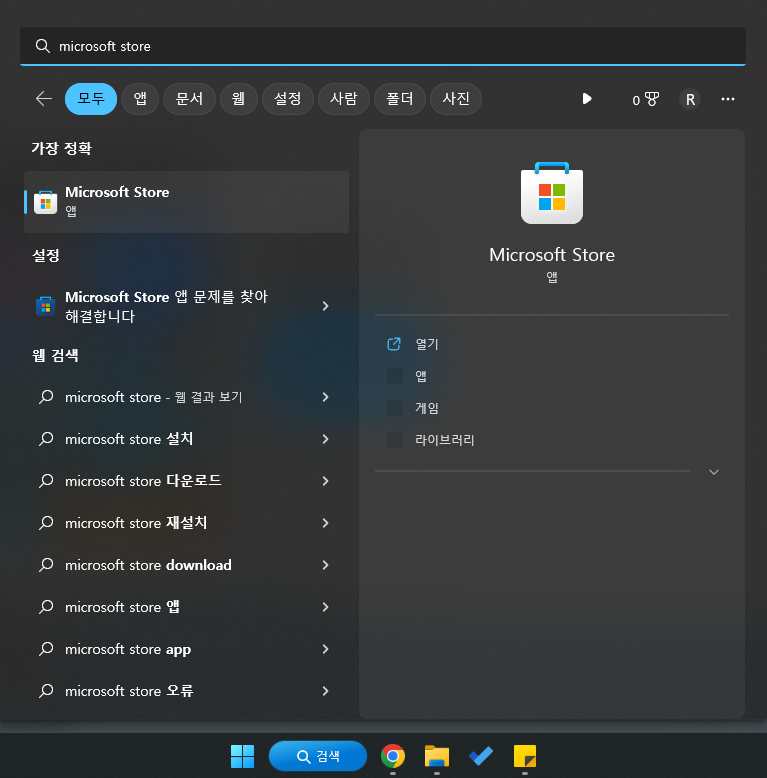
Task: Select the 웹 filter tab
Action: tap(239, 99)
